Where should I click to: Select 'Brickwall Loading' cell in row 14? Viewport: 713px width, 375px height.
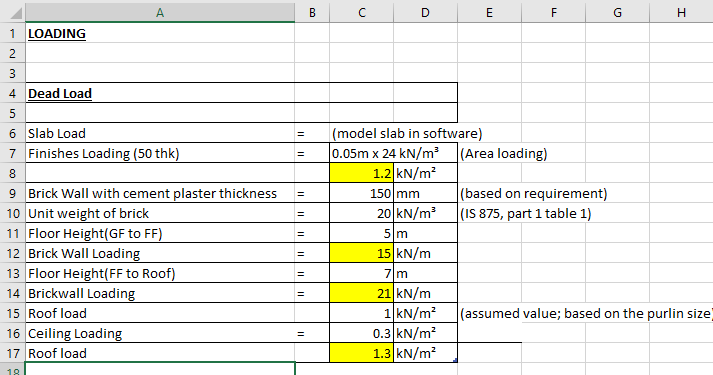pyautogui.click(x=160, y=293)
